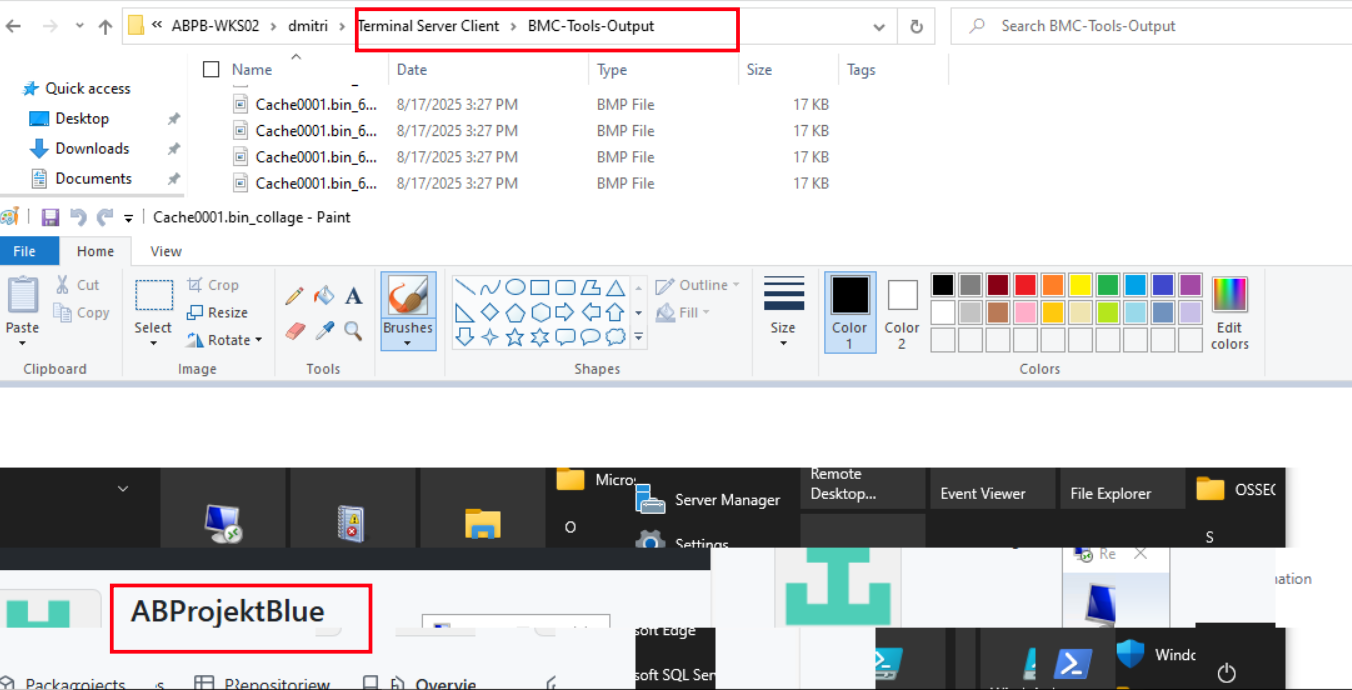Refresh the BMC-Tools-Output folder
The width and height of the screenshot is (1352, 690).
916,27
